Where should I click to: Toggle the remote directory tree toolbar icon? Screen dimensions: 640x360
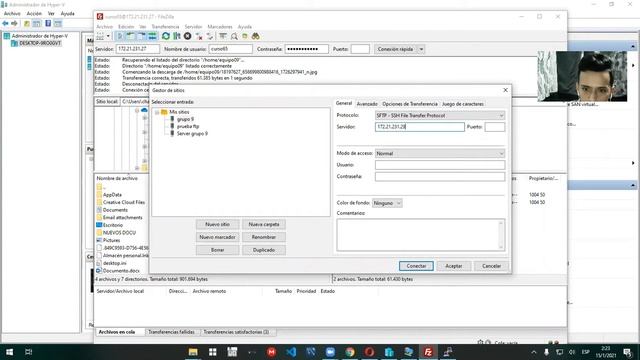(141, 36)
